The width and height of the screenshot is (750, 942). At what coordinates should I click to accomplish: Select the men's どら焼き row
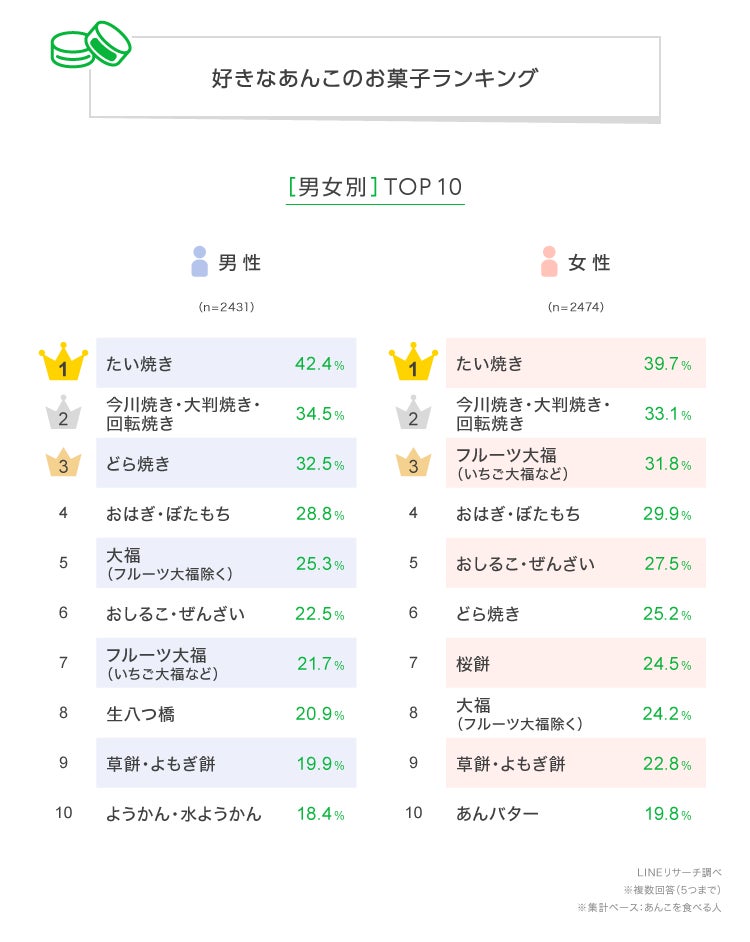click(x=226, y=464)
